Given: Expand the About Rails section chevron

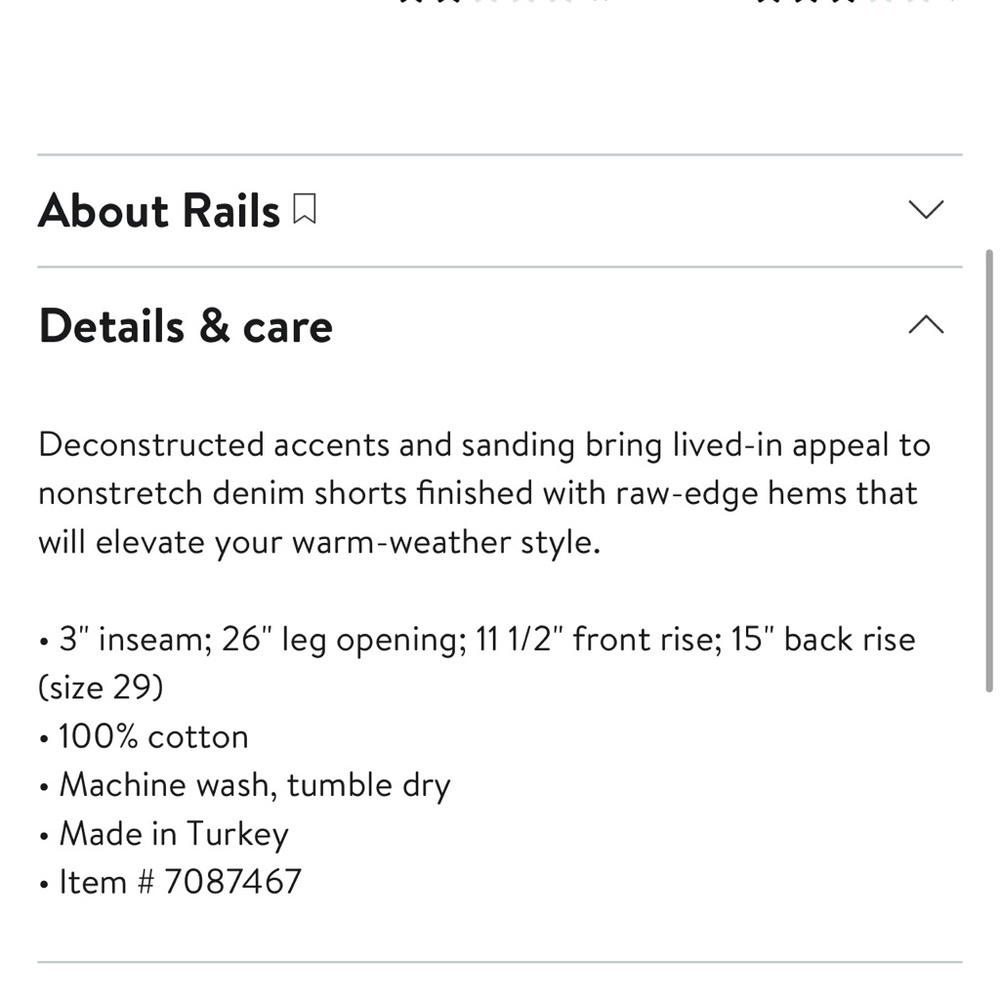Looking at the screenshot, I should point(925,209).
